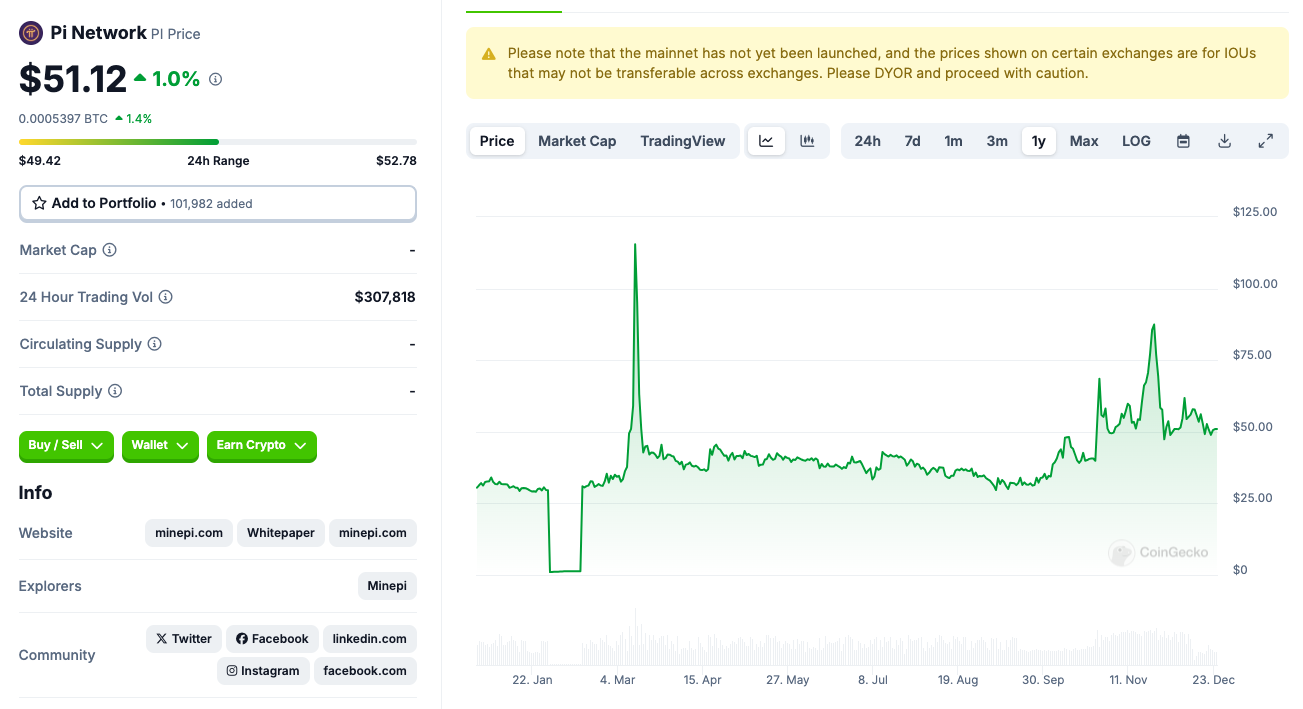
Task: Click Add to Portfolio button
Action: point(217,203)
